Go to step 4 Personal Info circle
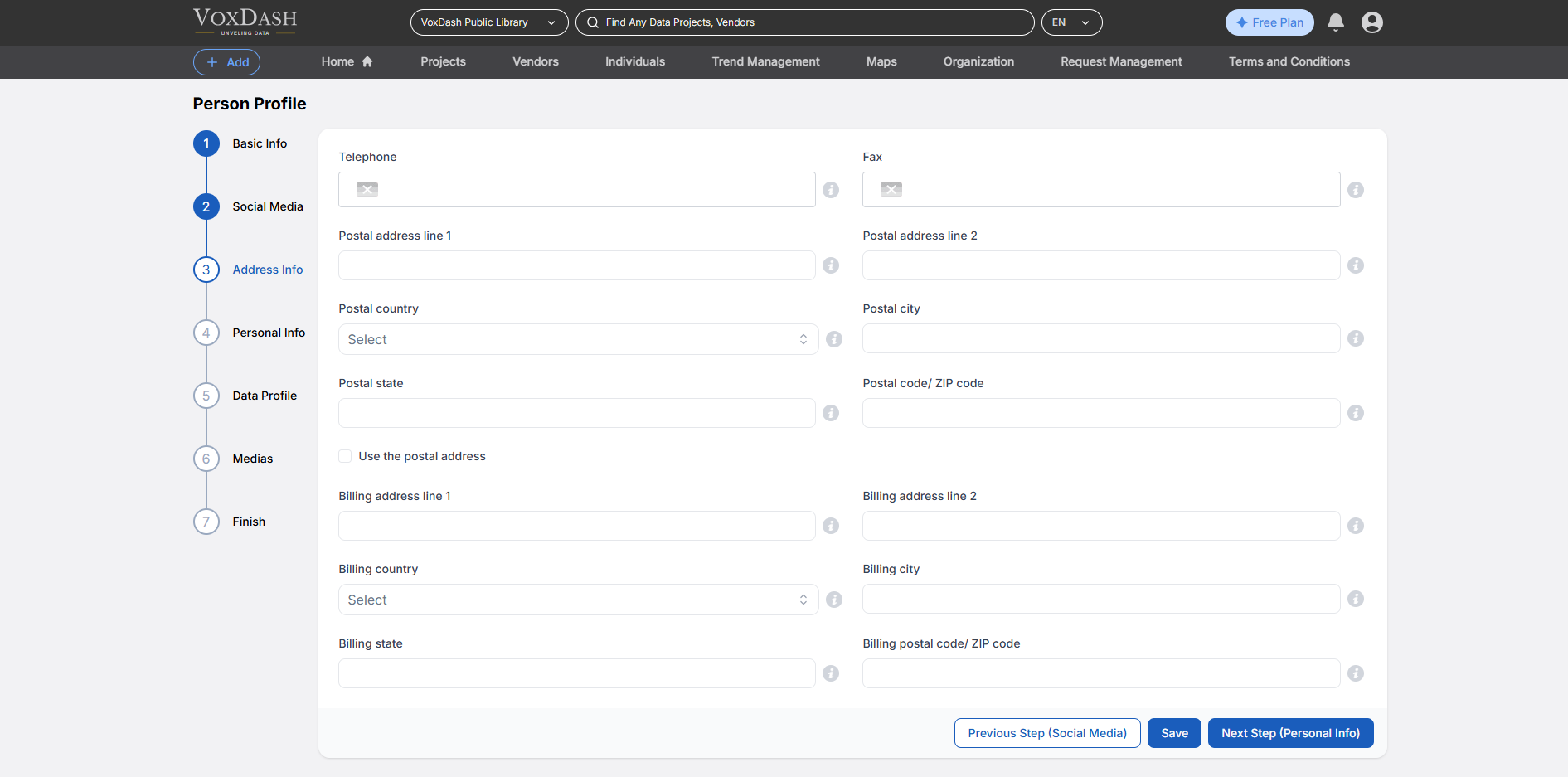Screen dimensions: 1568x777 [206, 333]
